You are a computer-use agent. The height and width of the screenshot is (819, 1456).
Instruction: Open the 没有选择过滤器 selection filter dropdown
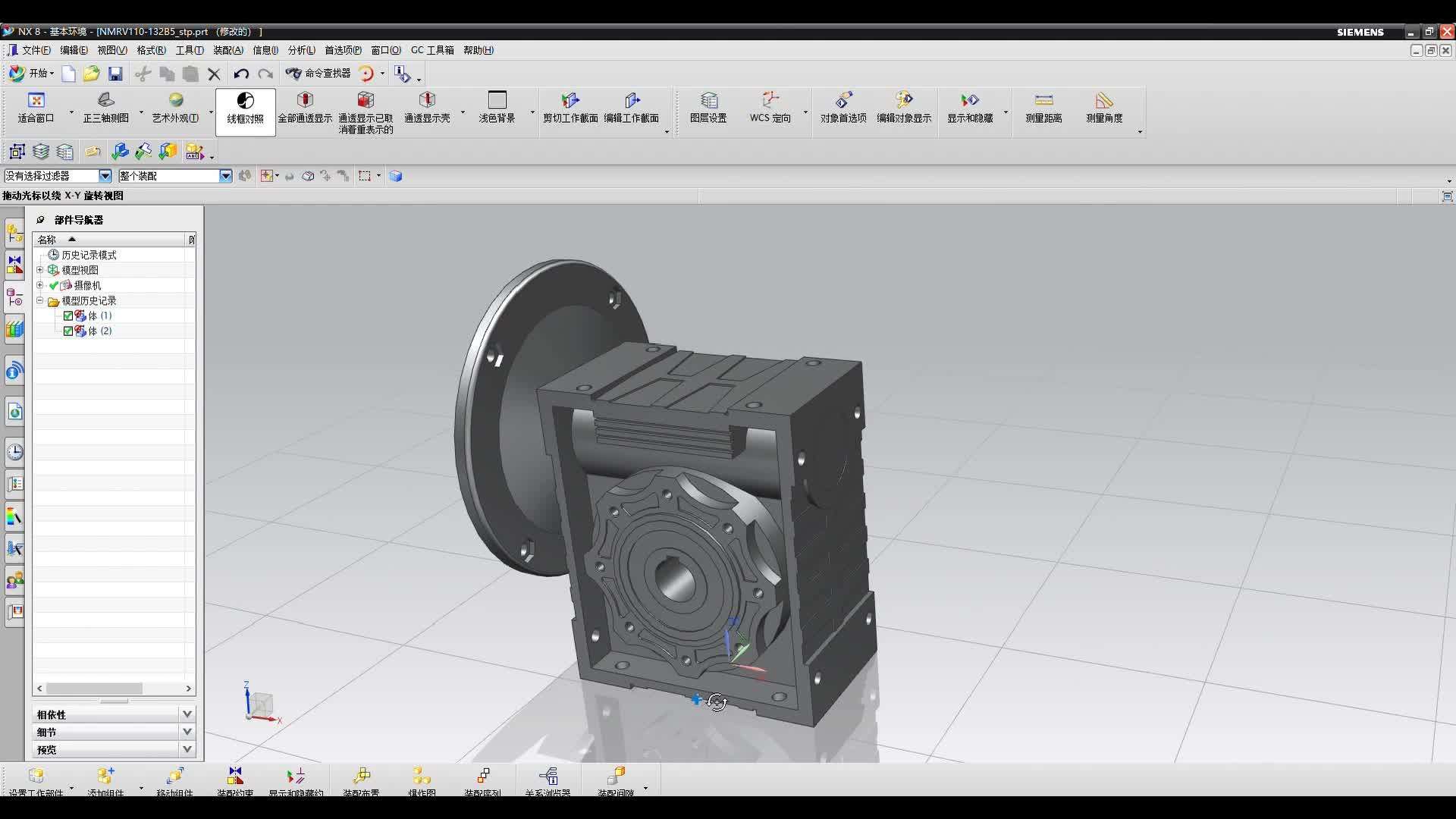coord(105,175)
